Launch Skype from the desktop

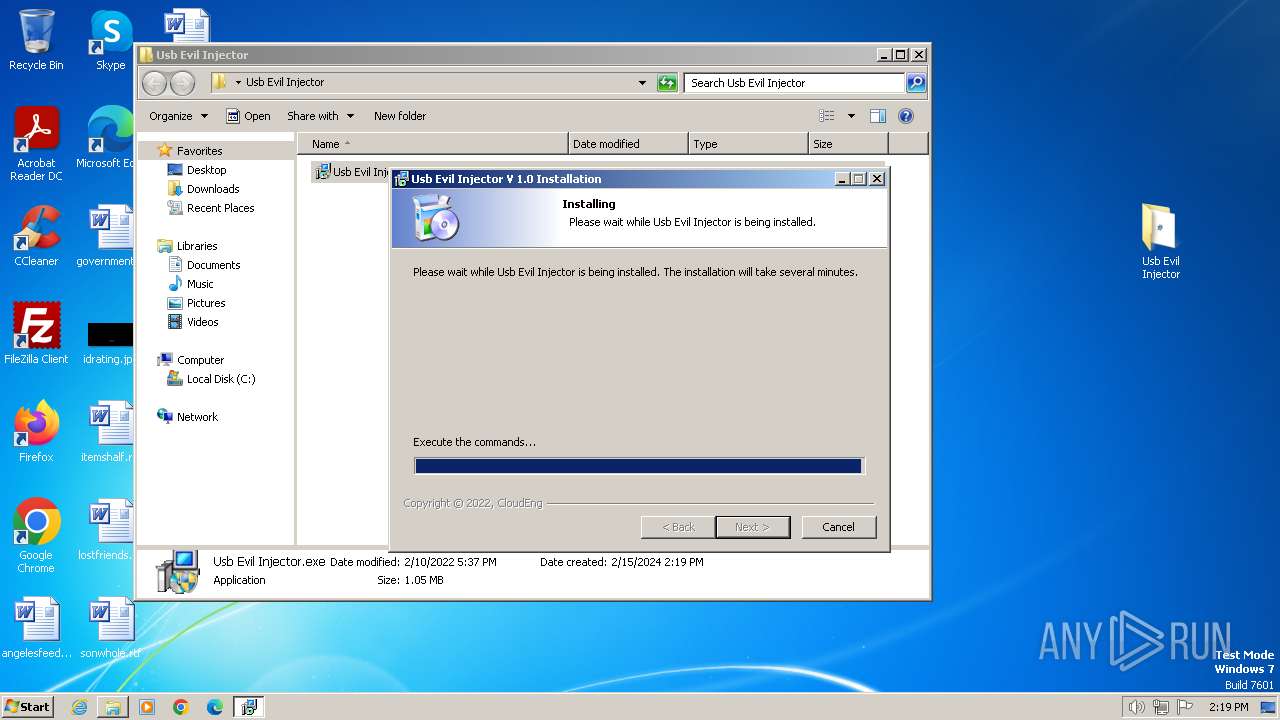(x=110, y=40)
